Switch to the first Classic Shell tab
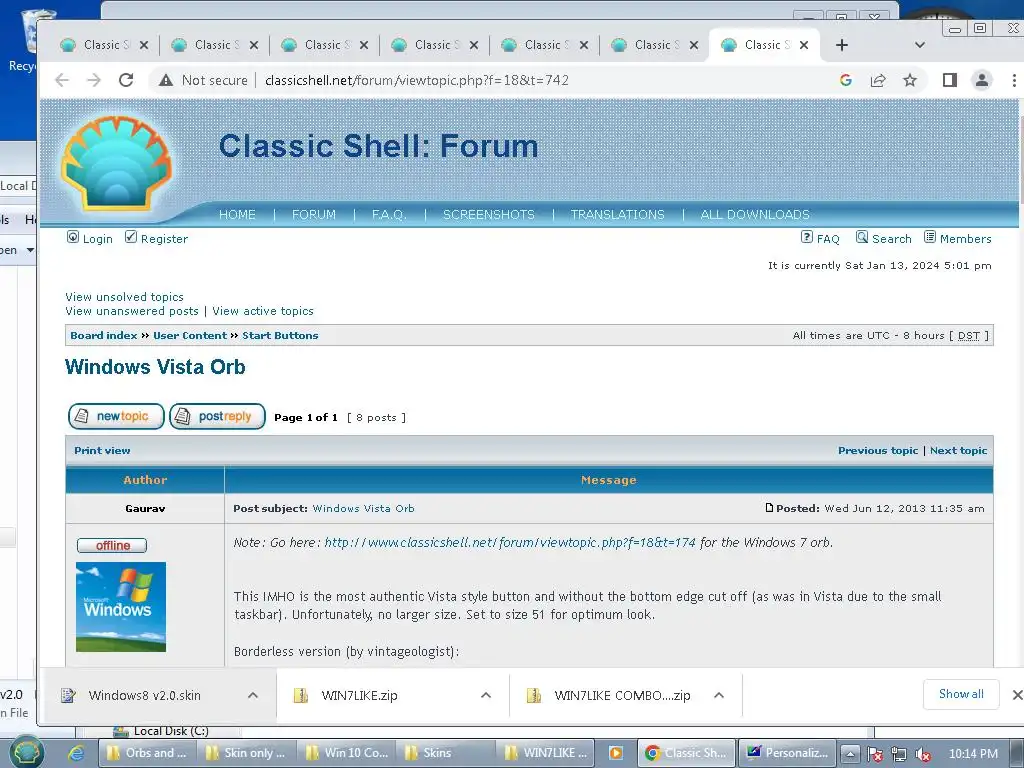The height and width of the screenshot is (768, 1024). click(x=103, y=45)
